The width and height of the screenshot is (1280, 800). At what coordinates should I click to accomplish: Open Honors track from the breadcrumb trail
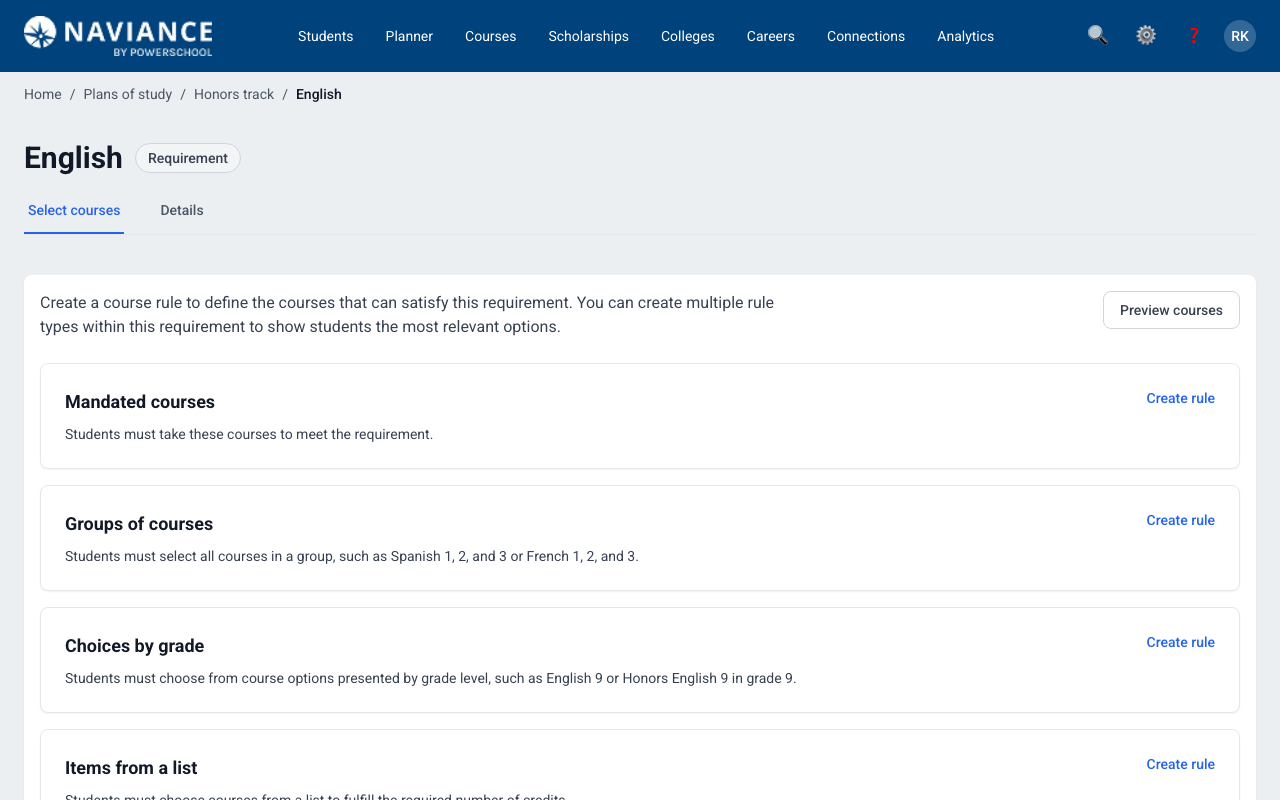(233, 94)
